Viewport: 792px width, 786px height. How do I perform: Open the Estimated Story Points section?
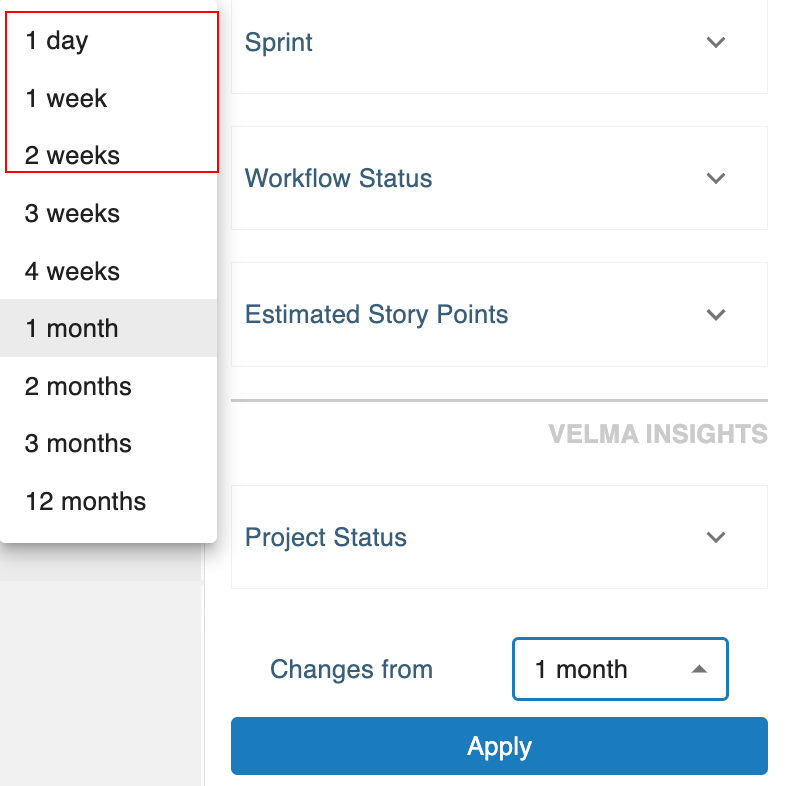point(377,314)
